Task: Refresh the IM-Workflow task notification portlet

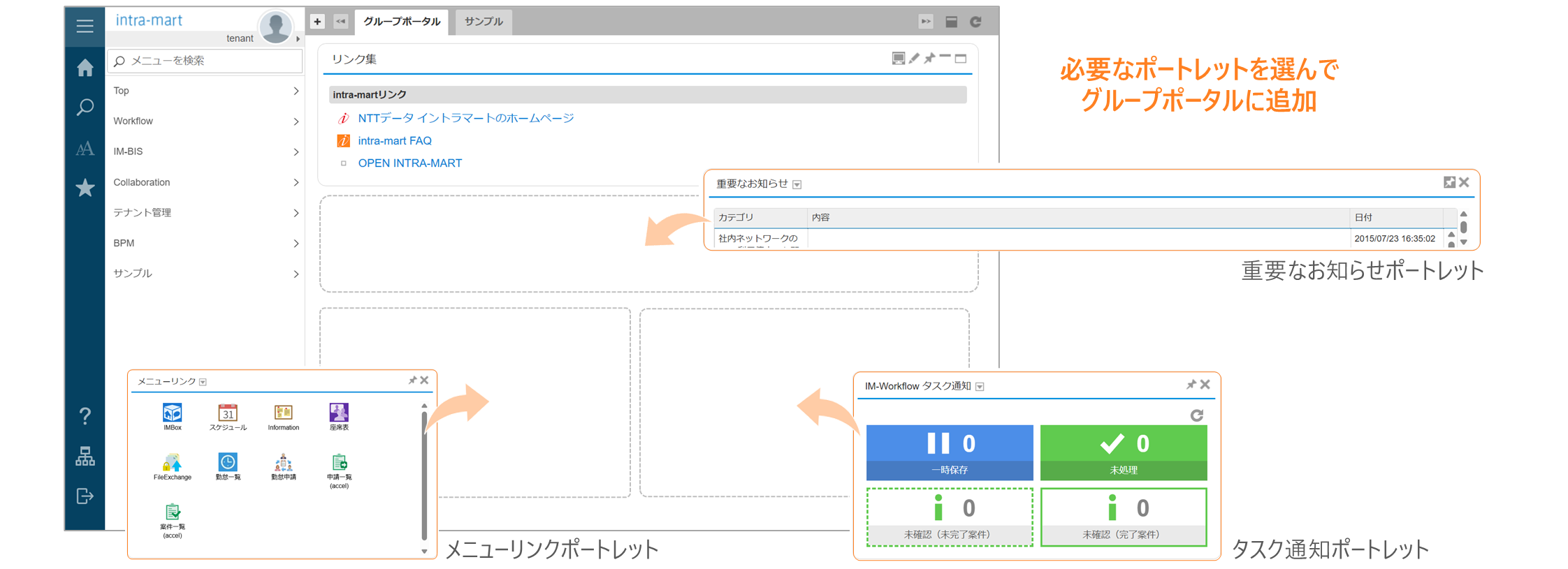Action: (1196, 415)
